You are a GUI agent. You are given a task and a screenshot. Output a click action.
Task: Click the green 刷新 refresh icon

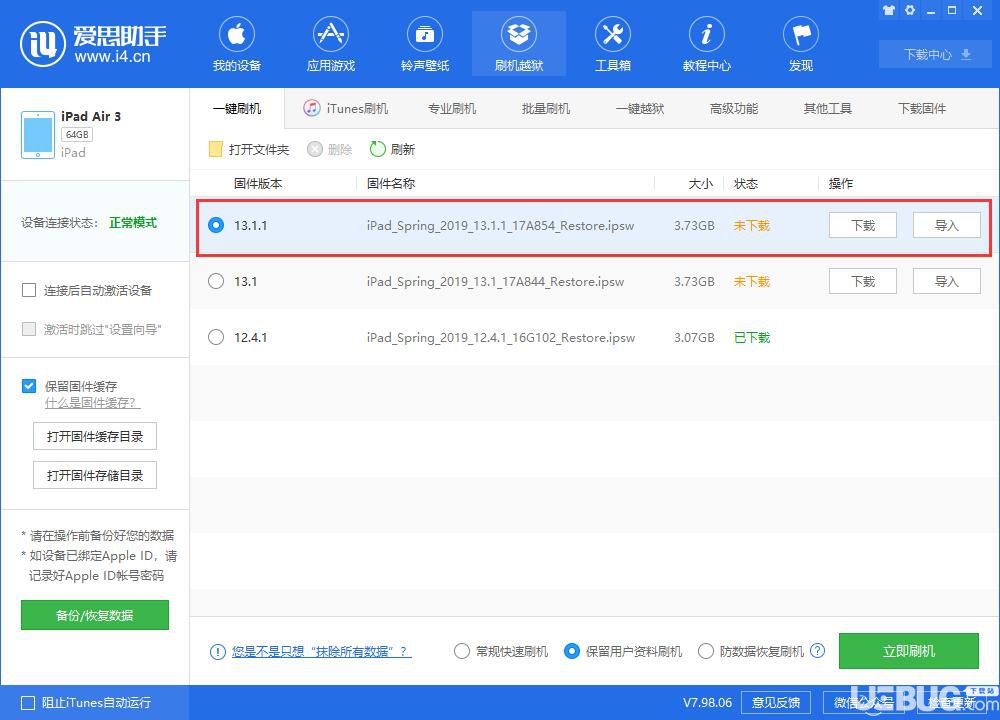378,149
